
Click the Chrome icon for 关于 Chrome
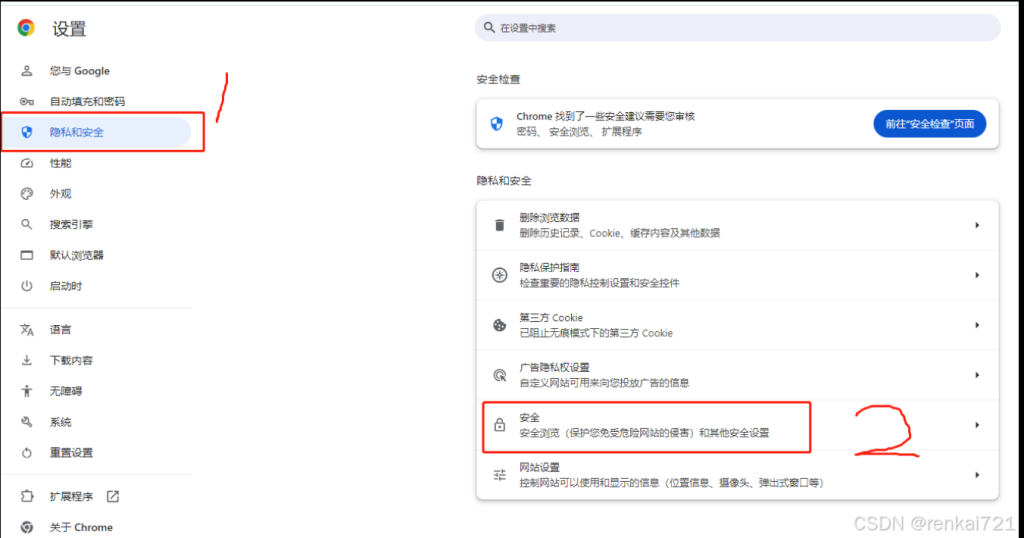pyautogui.click(x=27, y=527)
